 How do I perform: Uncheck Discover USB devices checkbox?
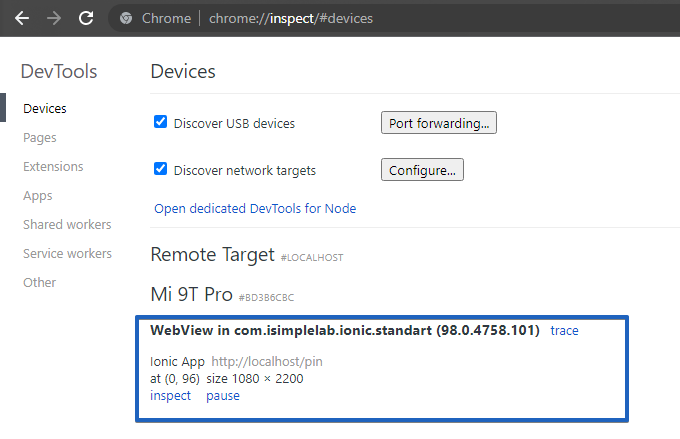(160, 122)
